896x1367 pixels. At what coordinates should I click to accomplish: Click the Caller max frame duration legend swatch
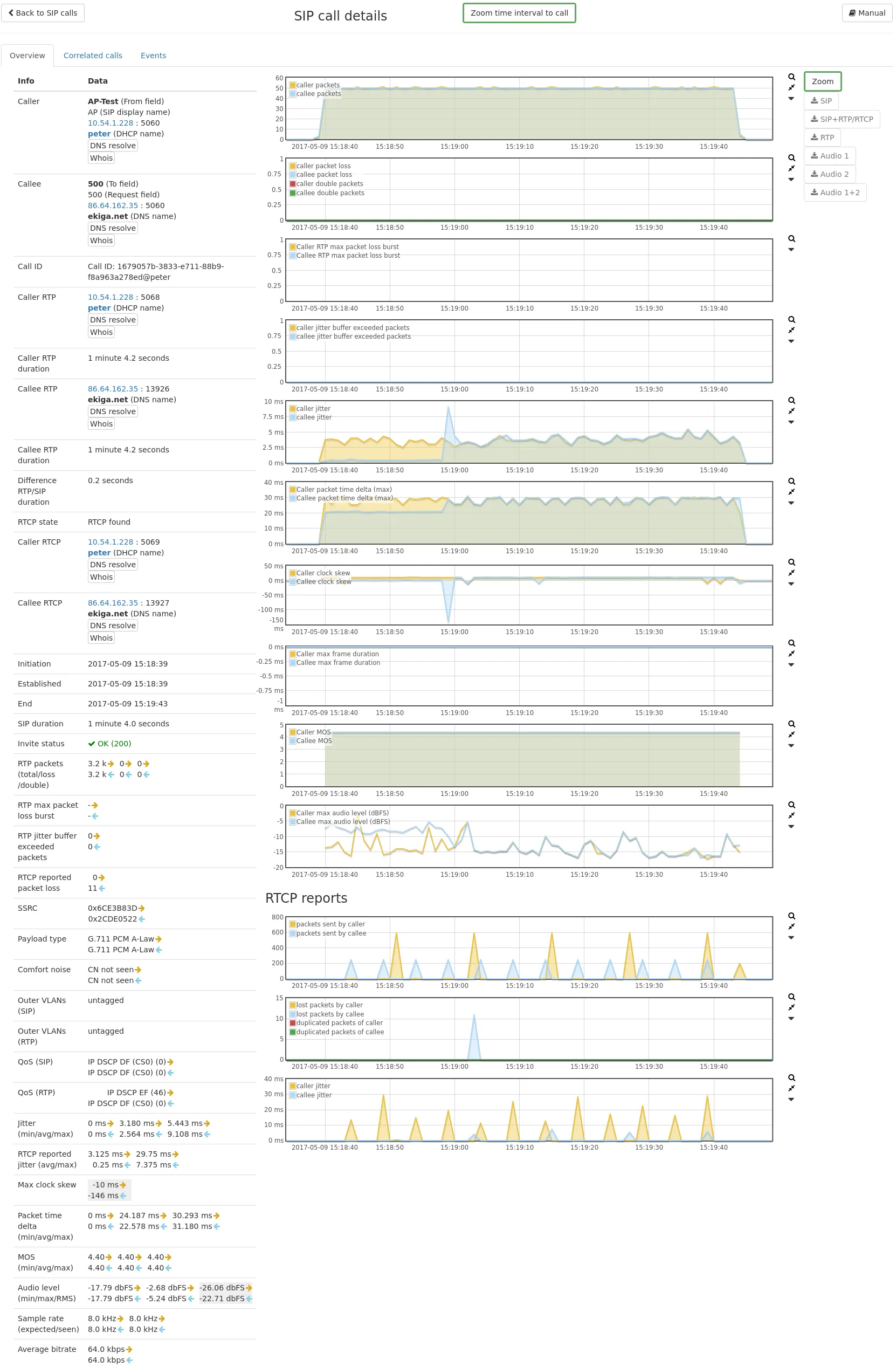pyautogui.click(x=292, y=654)
